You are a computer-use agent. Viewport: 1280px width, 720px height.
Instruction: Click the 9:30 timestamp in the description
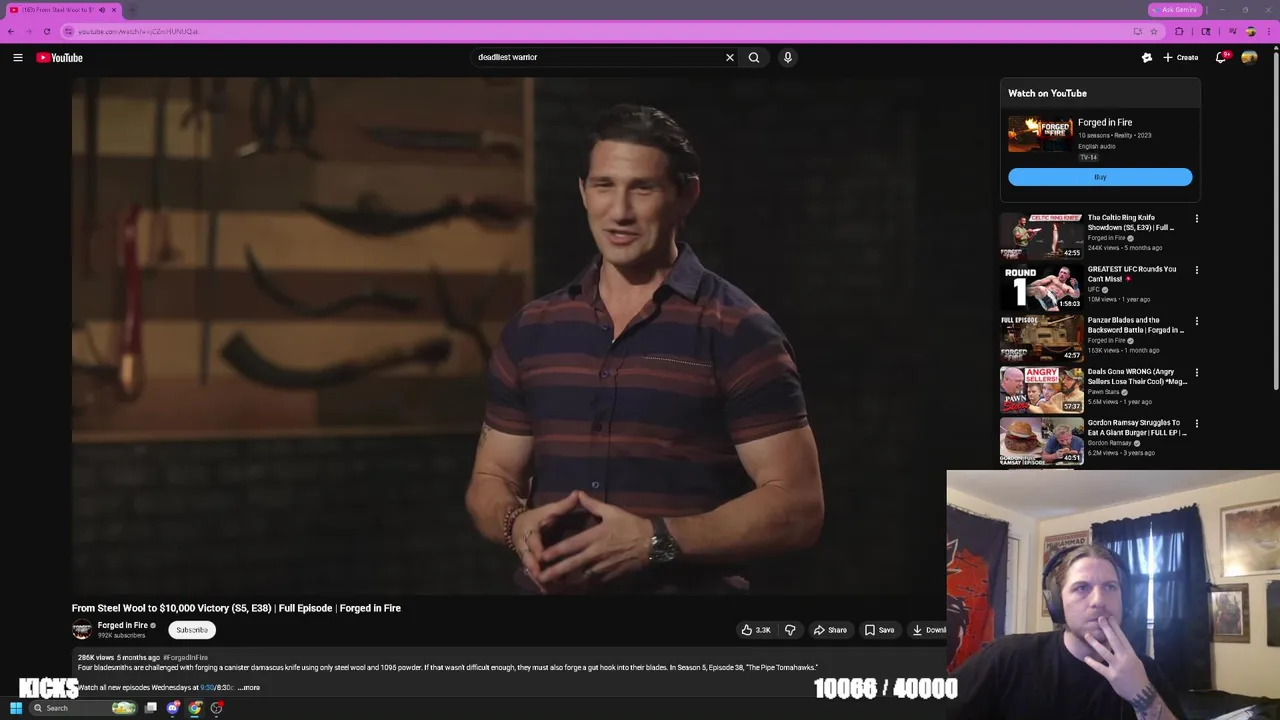(x=207, y=688)
